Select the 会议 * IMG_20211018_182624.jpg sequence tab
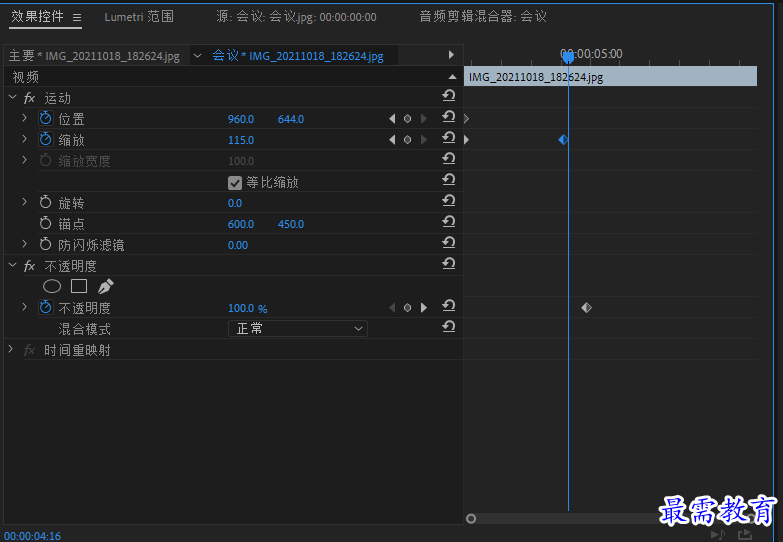783x542 pixels. (x=298, y=55)
